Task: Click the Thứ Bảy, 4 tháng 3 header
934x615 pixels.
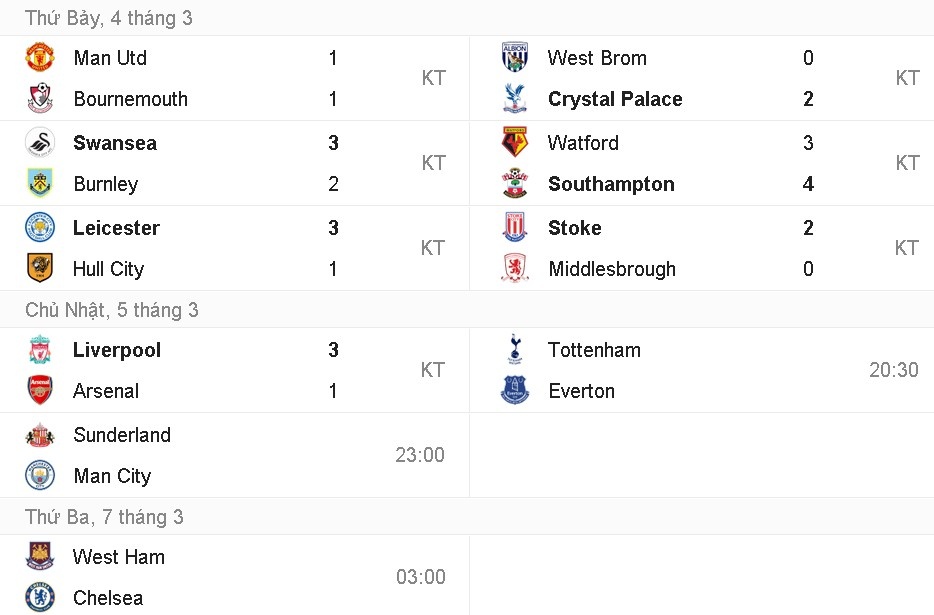Action: [109, 18]
